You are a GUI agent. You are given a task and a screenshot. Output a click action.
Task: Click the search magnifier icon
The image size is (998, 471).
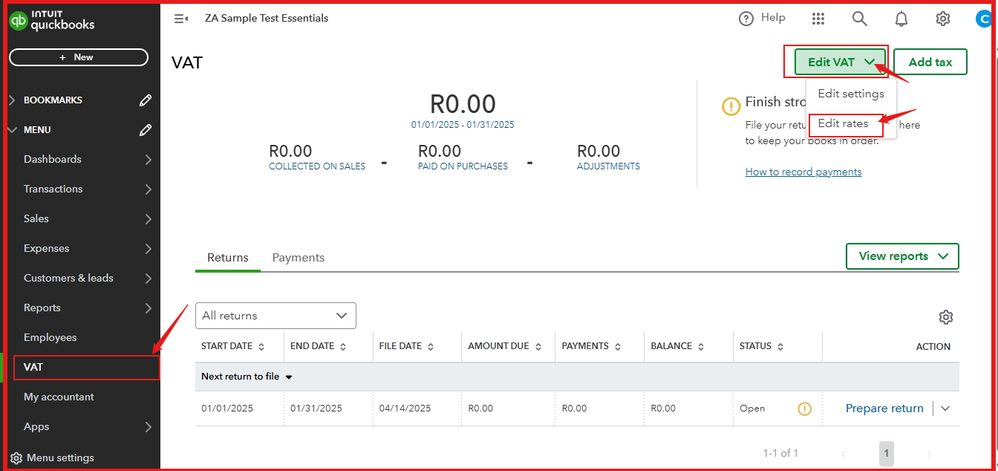859,19
